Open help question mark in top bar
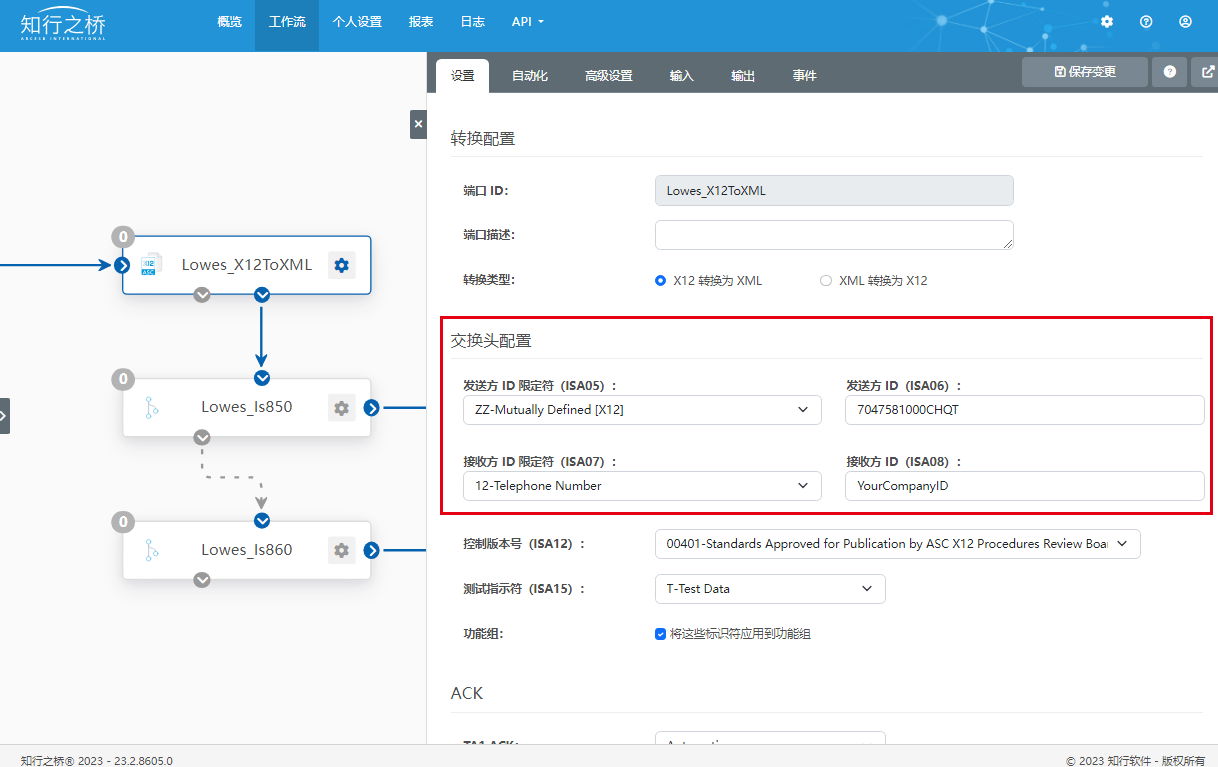The height and width of the screenshot is (767, 1218). point(1146,21)
